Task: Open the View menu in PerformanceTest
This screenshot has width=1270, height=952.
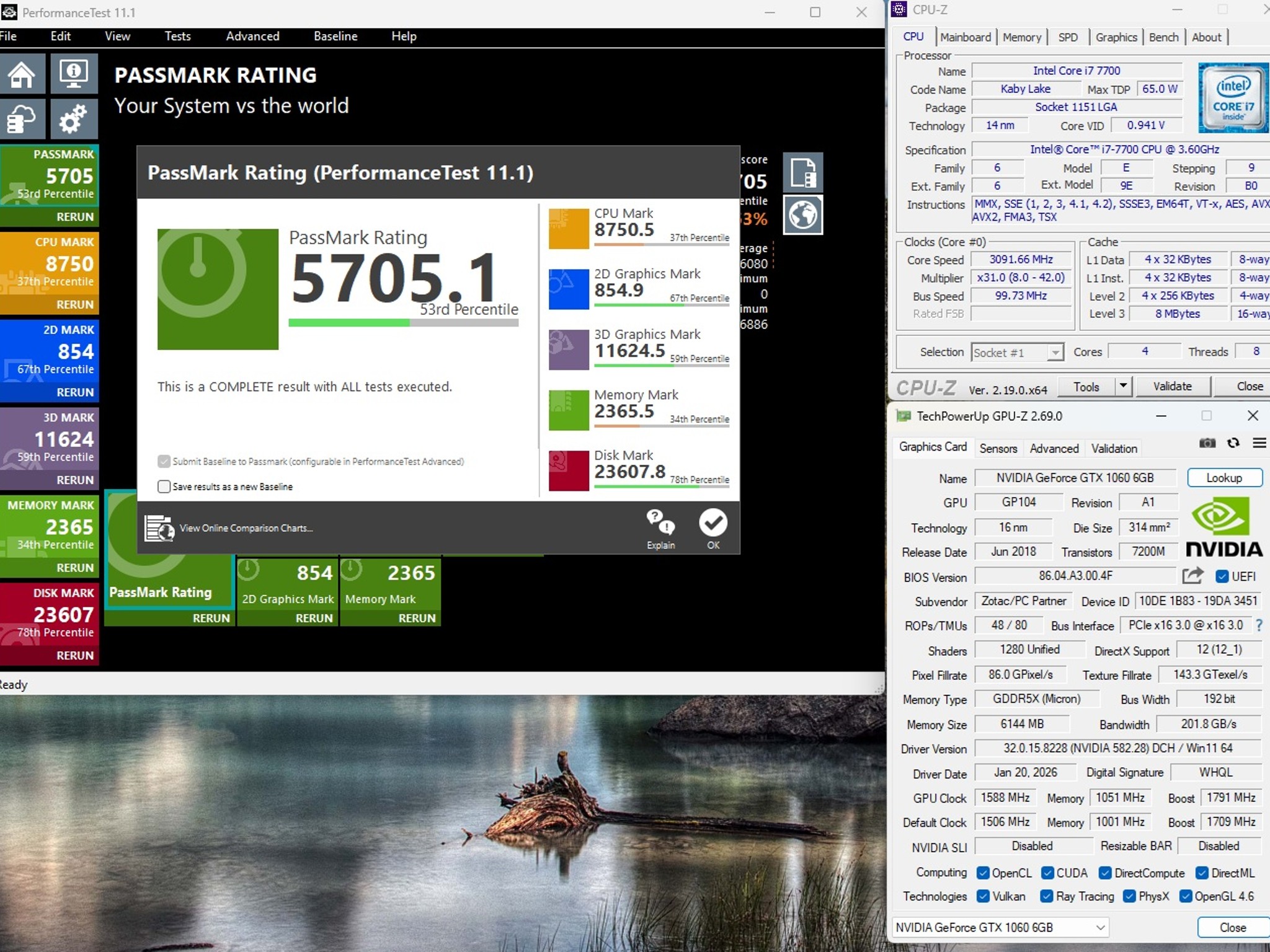Action: point(117,36)
